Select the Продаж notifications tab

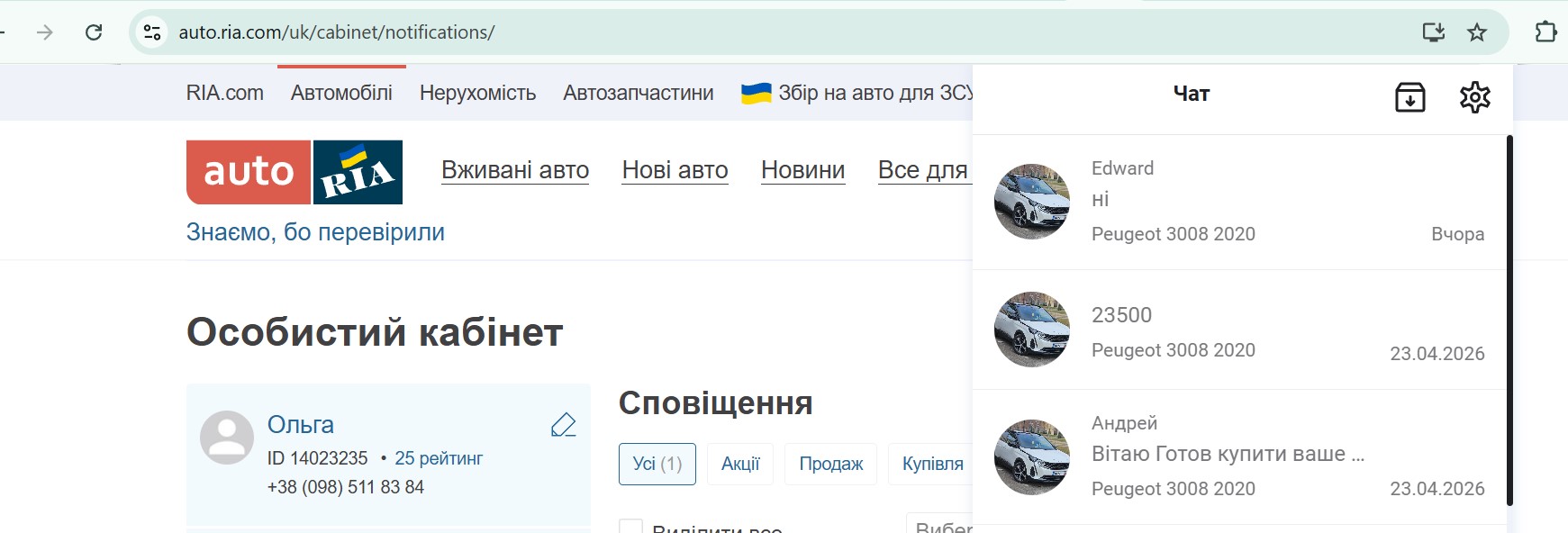click(x=831, y=464)
